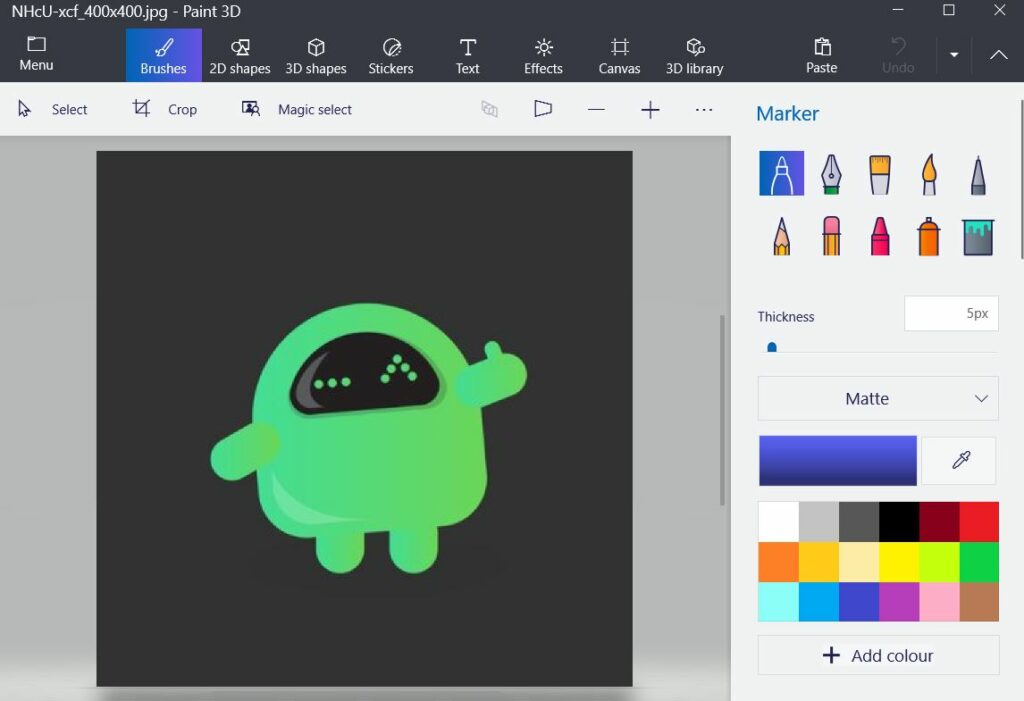Activate the eyedropper colour picker
Image resolution: width=1024 pixels, height=701 pixels.
(x=958, y=459)
